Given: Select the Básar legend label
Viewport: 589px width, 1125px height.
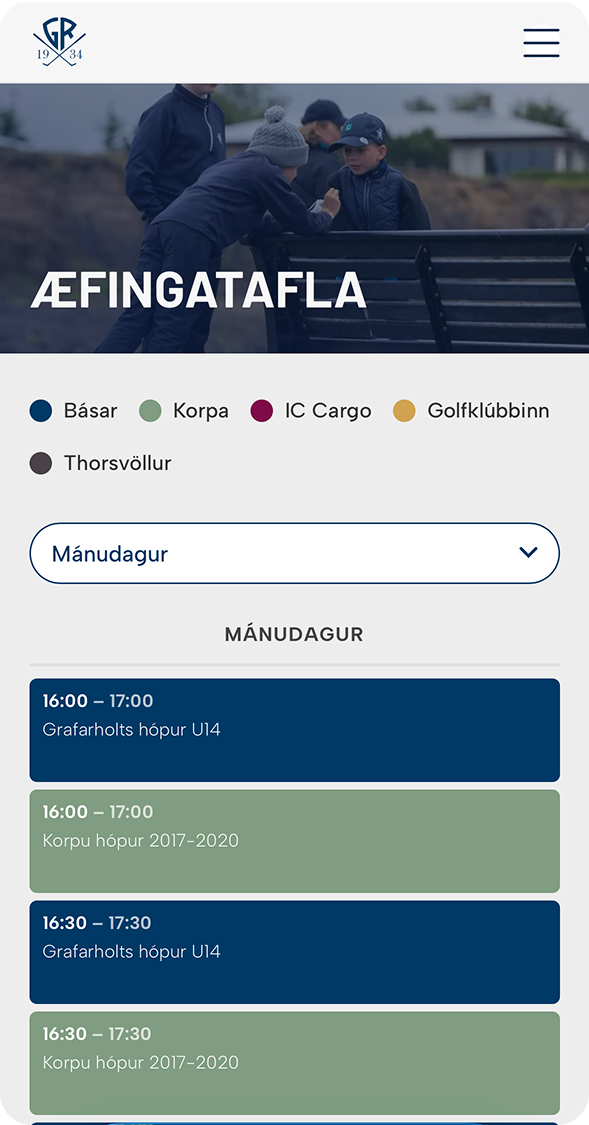Looking at the screenshot, I should 90,411.
